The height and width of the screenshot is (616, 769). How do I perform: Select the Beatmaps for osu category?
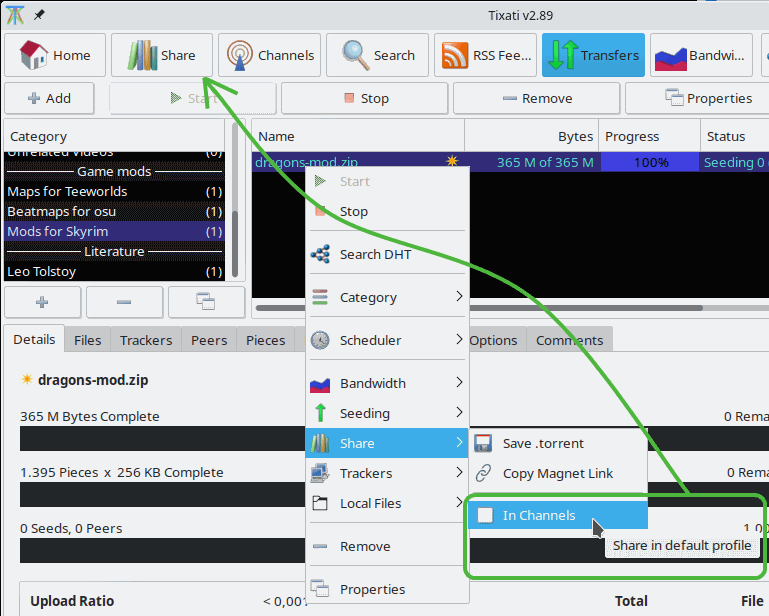(x=114, y=211)
